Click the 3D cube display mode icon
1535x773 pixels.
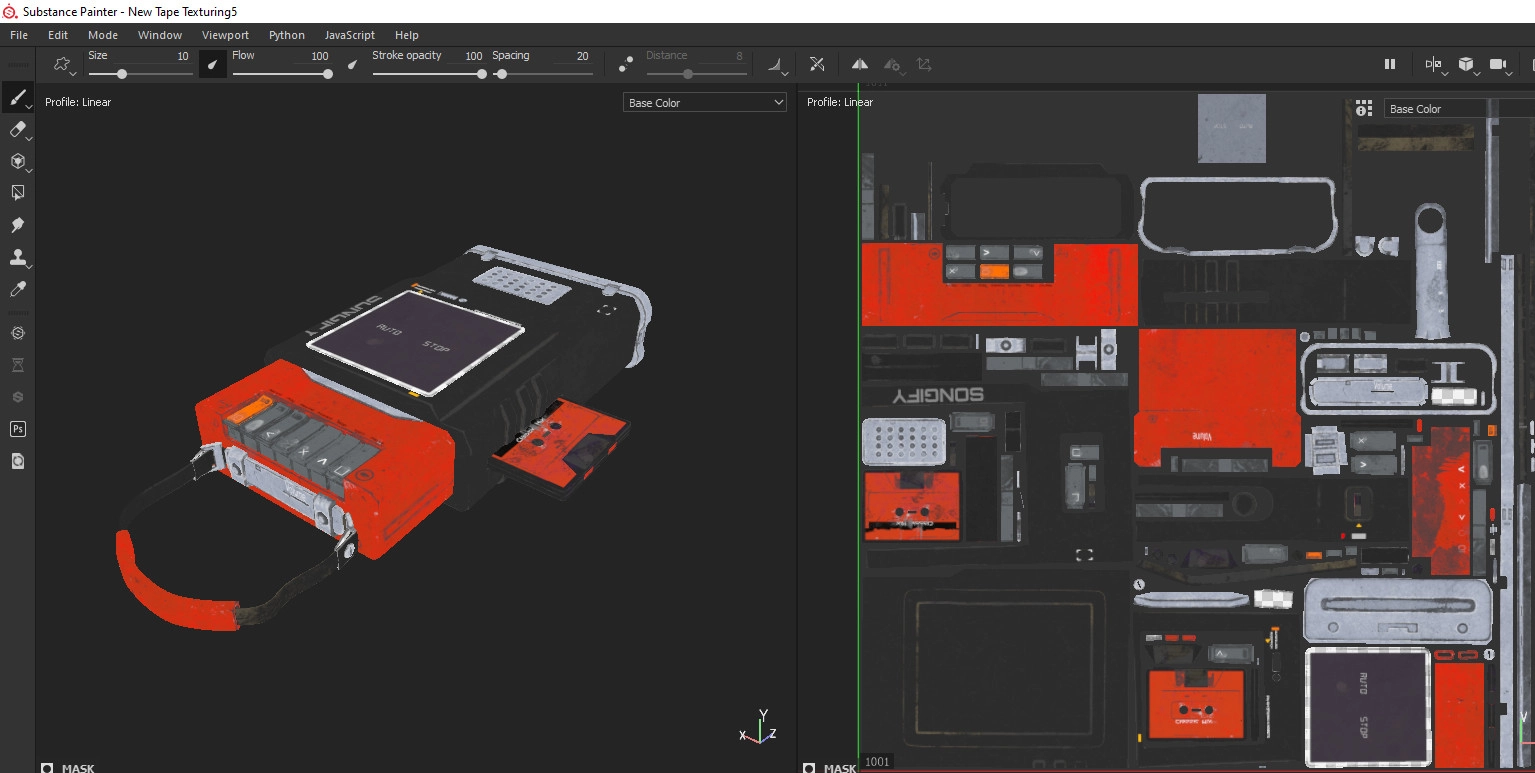(x=1465, y=64)
